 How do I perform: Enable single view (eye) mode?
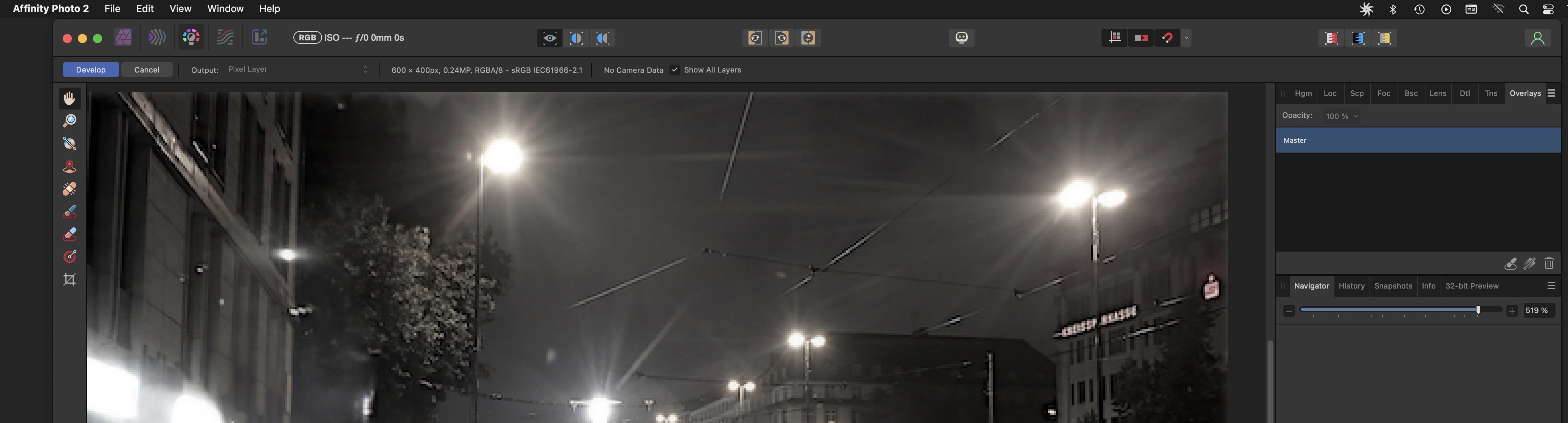(x=550, y=38)
